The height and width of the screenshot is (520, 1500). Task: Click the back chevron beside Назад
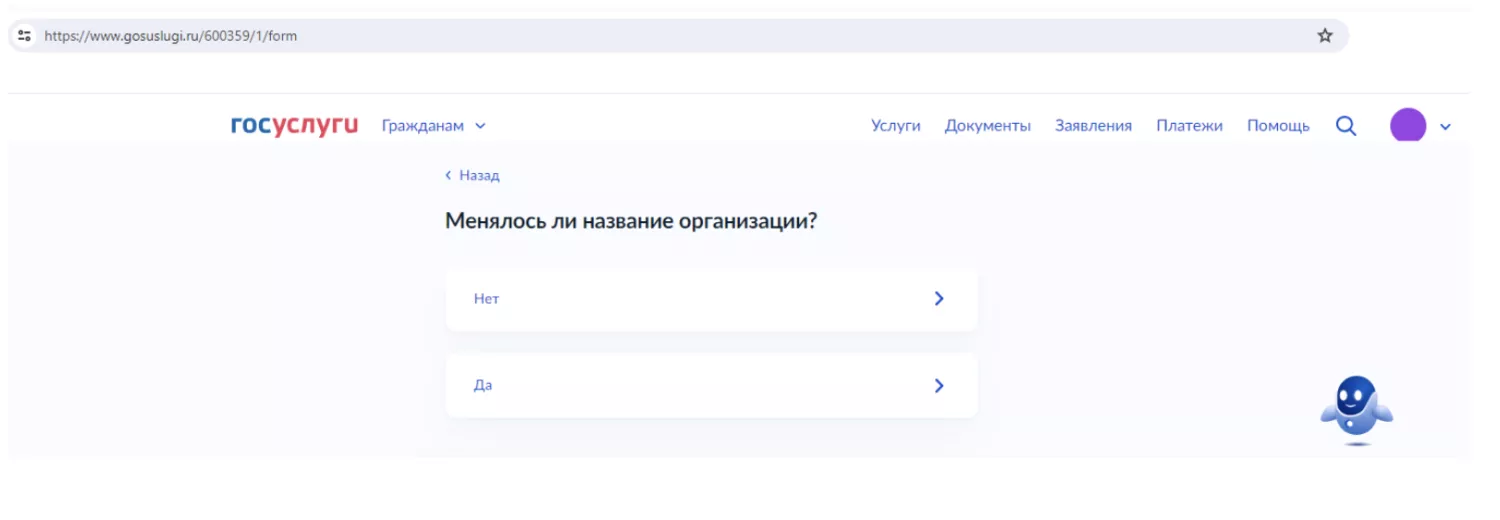448,175
